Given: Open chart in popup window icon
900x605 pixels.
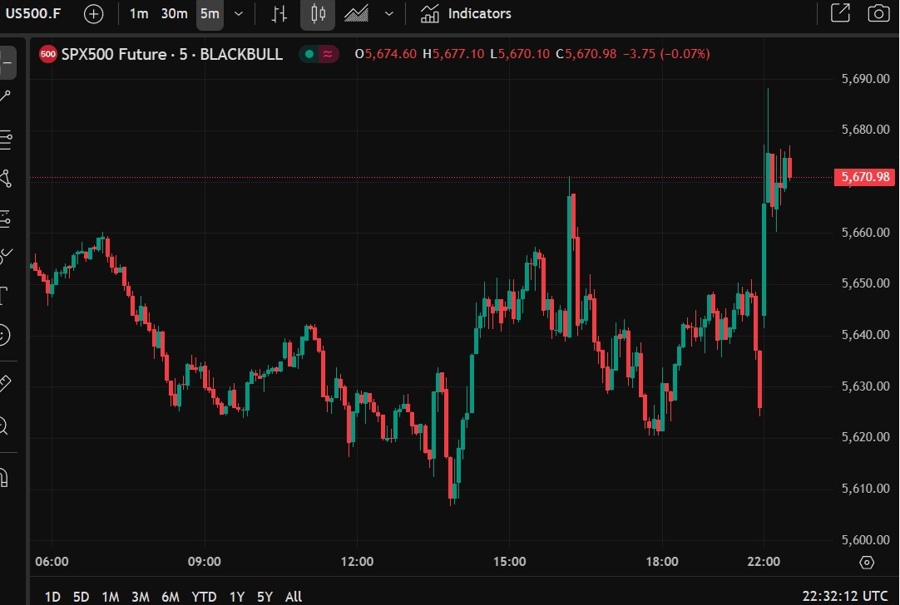Looking at the screenshot, I should (x=840, y=14).
